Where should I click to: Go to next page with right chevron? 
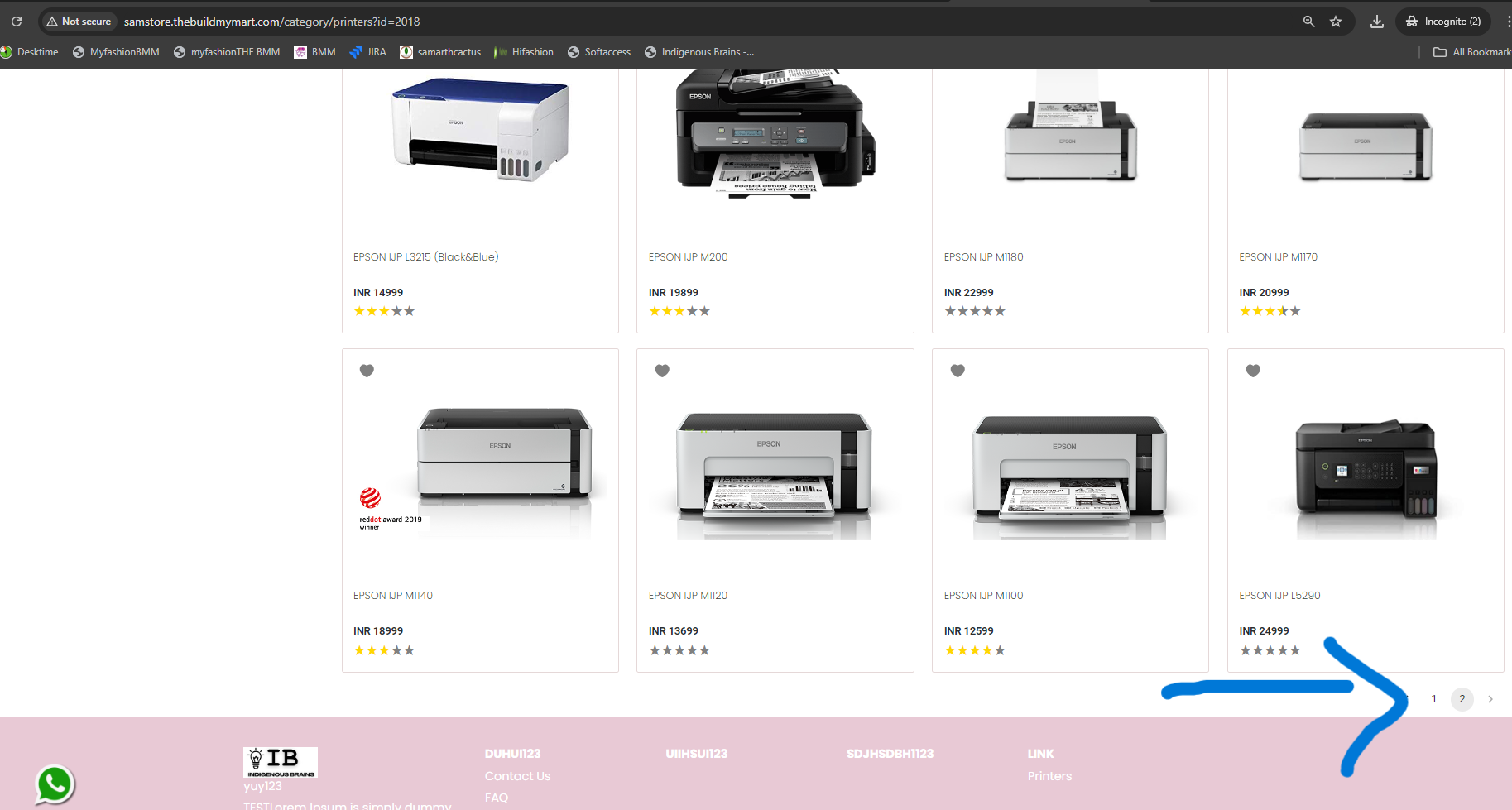(1490, 699)
